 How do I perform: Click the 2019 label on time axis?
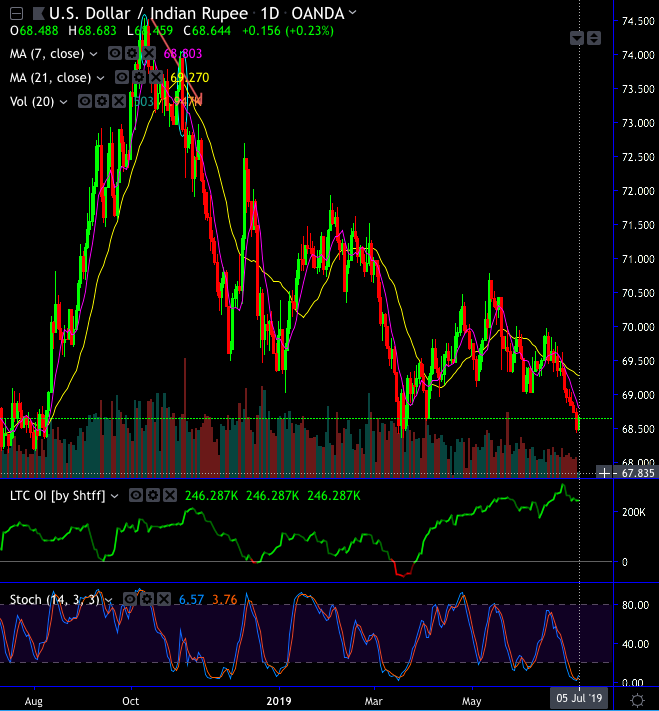pos(278,701)
